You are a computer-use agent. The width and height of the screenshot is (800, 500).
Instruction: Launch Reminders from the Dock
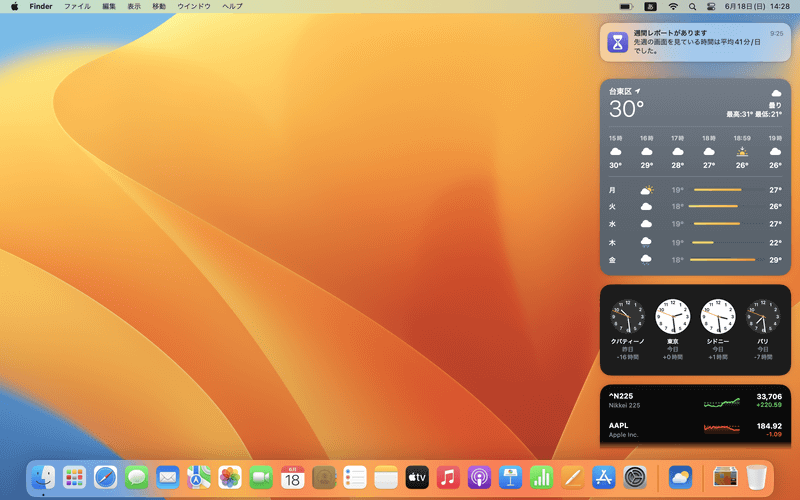355,478
